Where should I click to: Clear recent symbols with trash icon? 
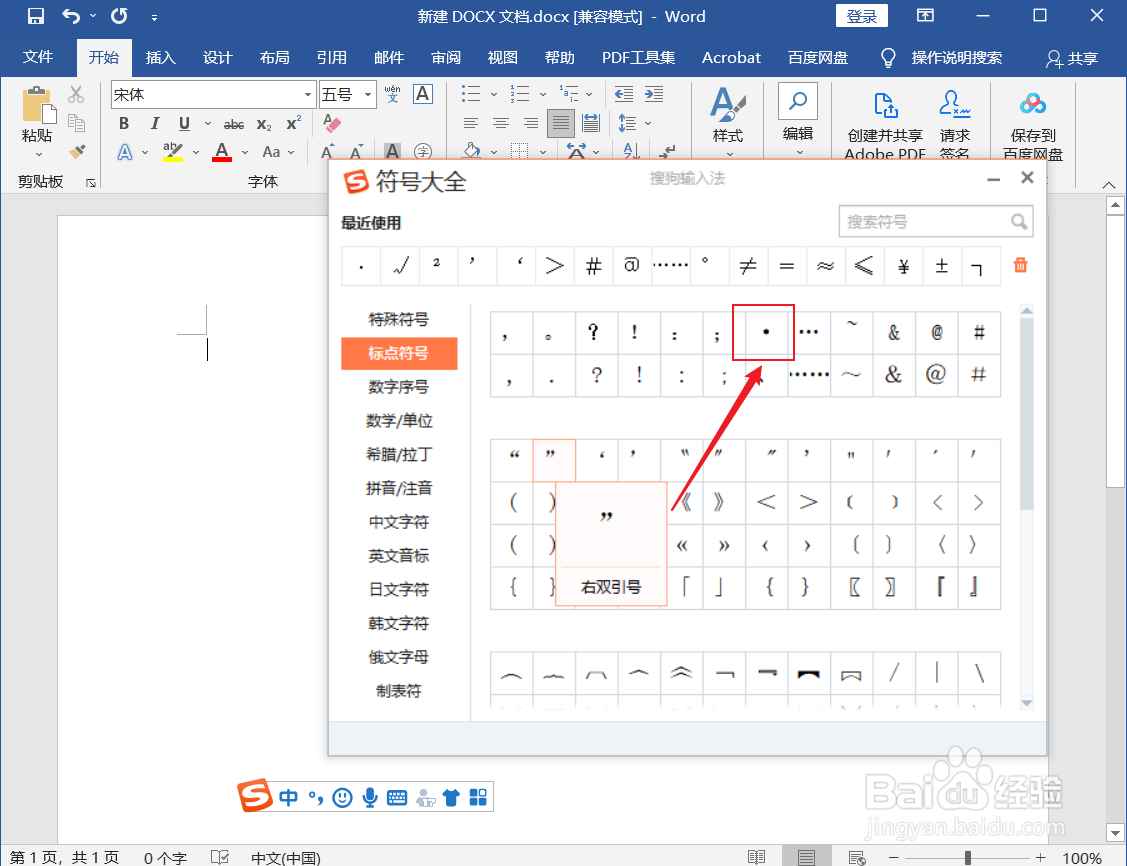(1020, 265)
